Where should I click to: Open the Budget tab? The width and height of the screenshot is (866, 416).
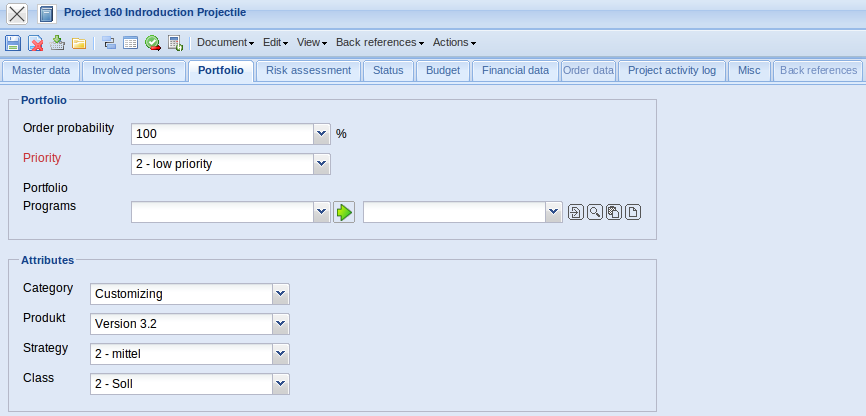[443, 71]
